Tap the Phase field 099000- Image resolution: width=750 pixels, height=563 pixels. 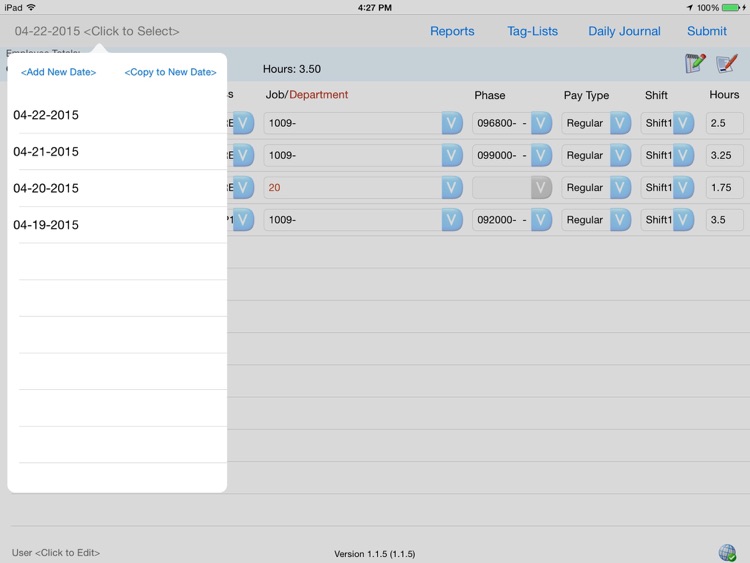point(501,155)
